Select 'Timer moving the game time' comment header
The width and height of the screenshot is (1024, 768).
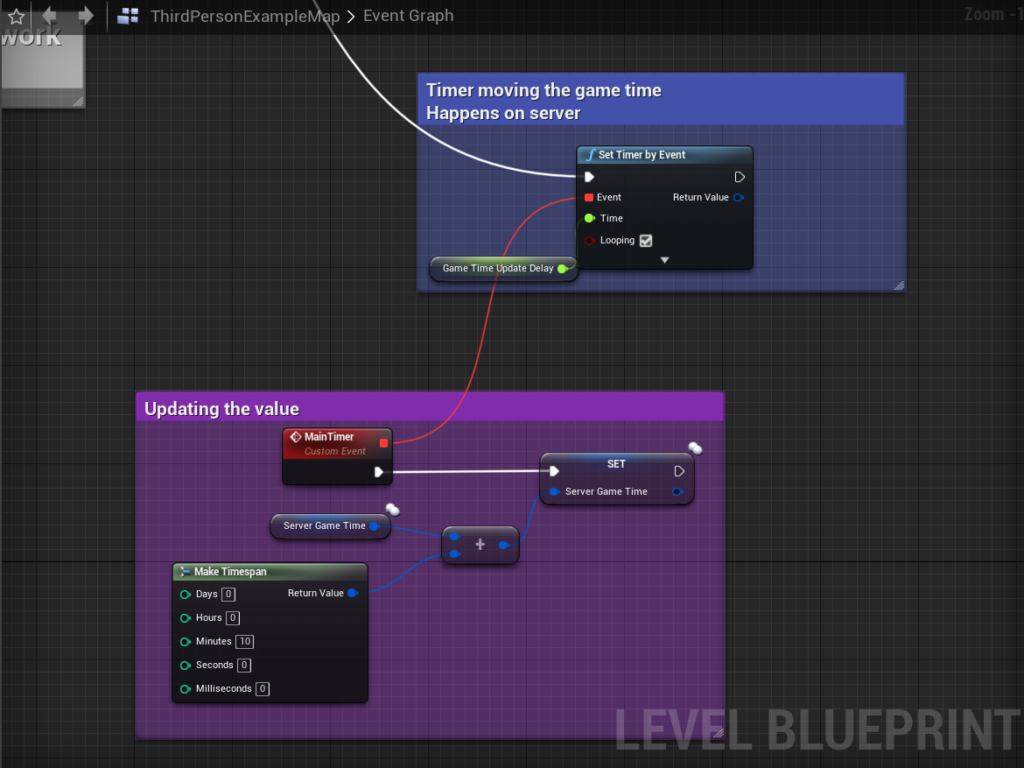[661, 100]
